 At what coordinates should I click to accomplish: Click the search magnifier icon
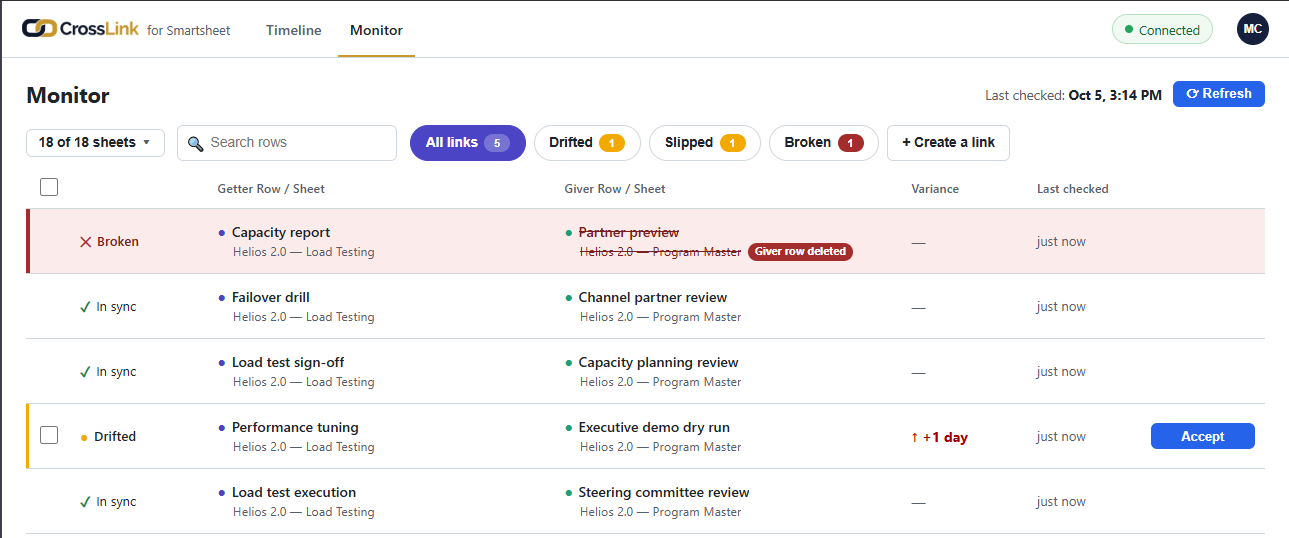pyautogui.click(x=196, y=143)
